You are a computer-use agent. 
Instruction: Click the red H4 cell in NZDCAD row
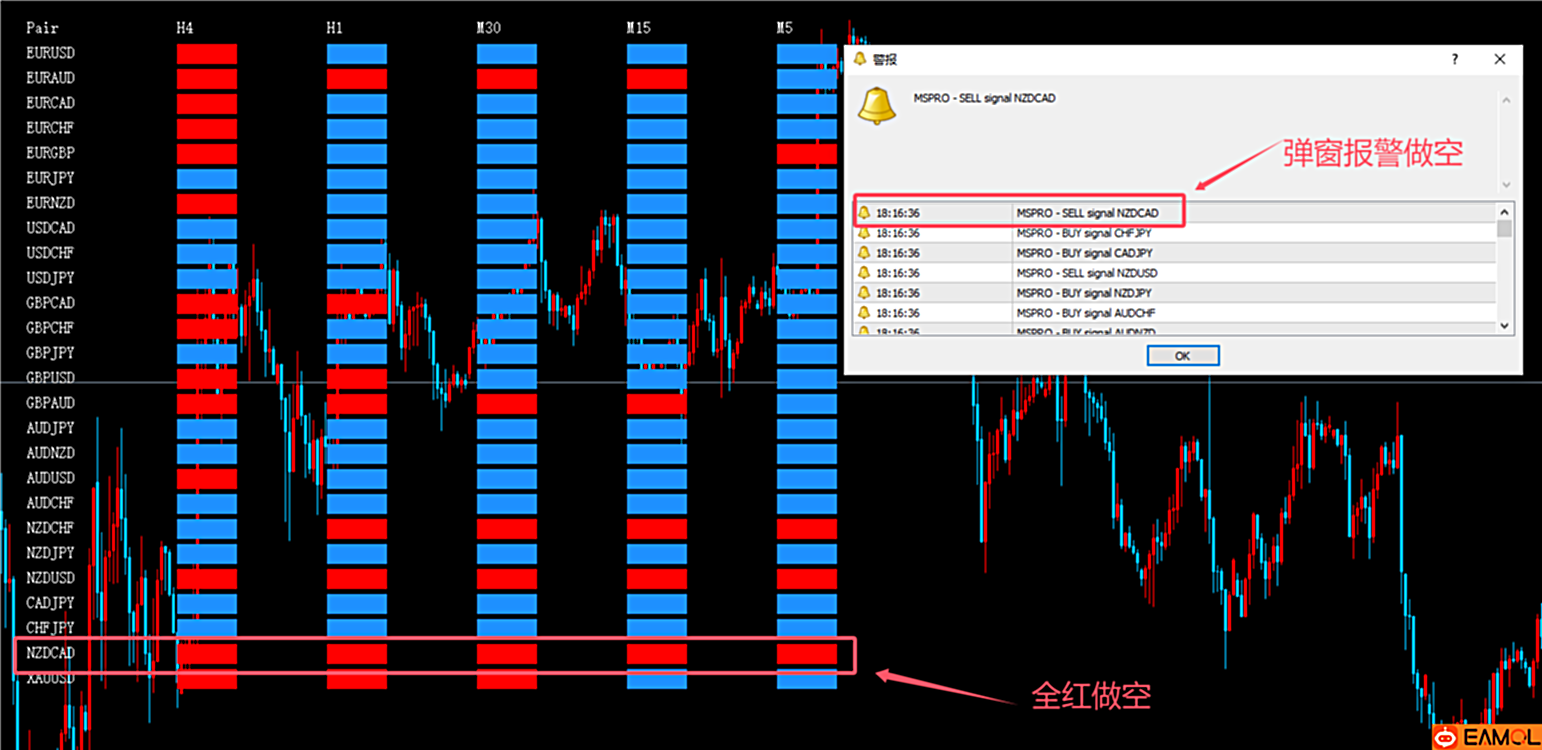[207, 654]
